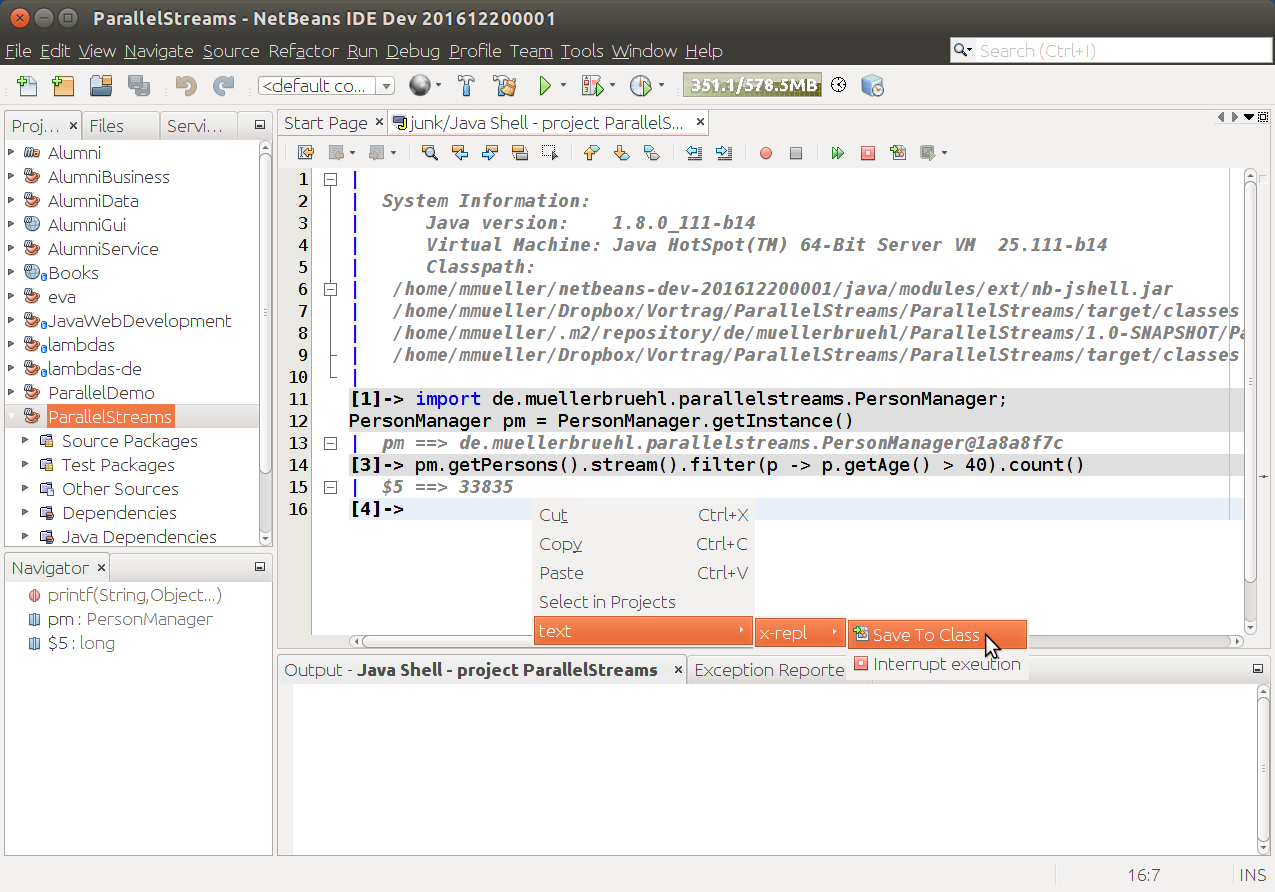Close the Projects panel tab
The height and width of the screenshot is (892, 1275).
74,126
